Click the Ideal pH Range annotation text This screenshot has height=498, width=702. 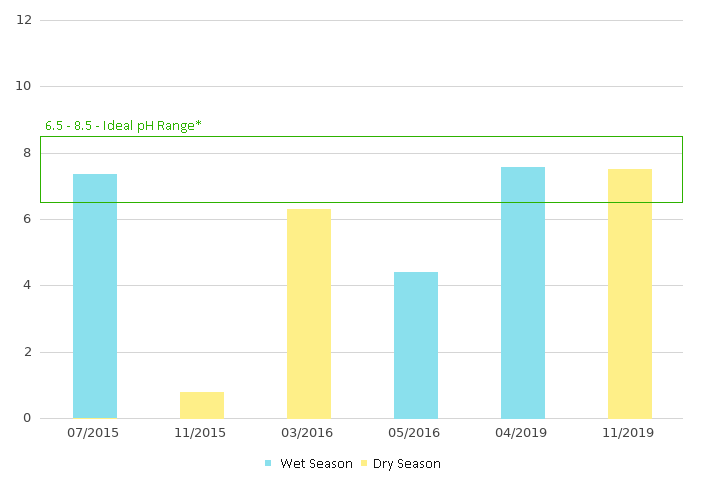pyautogui.click(x=123, y=126)
